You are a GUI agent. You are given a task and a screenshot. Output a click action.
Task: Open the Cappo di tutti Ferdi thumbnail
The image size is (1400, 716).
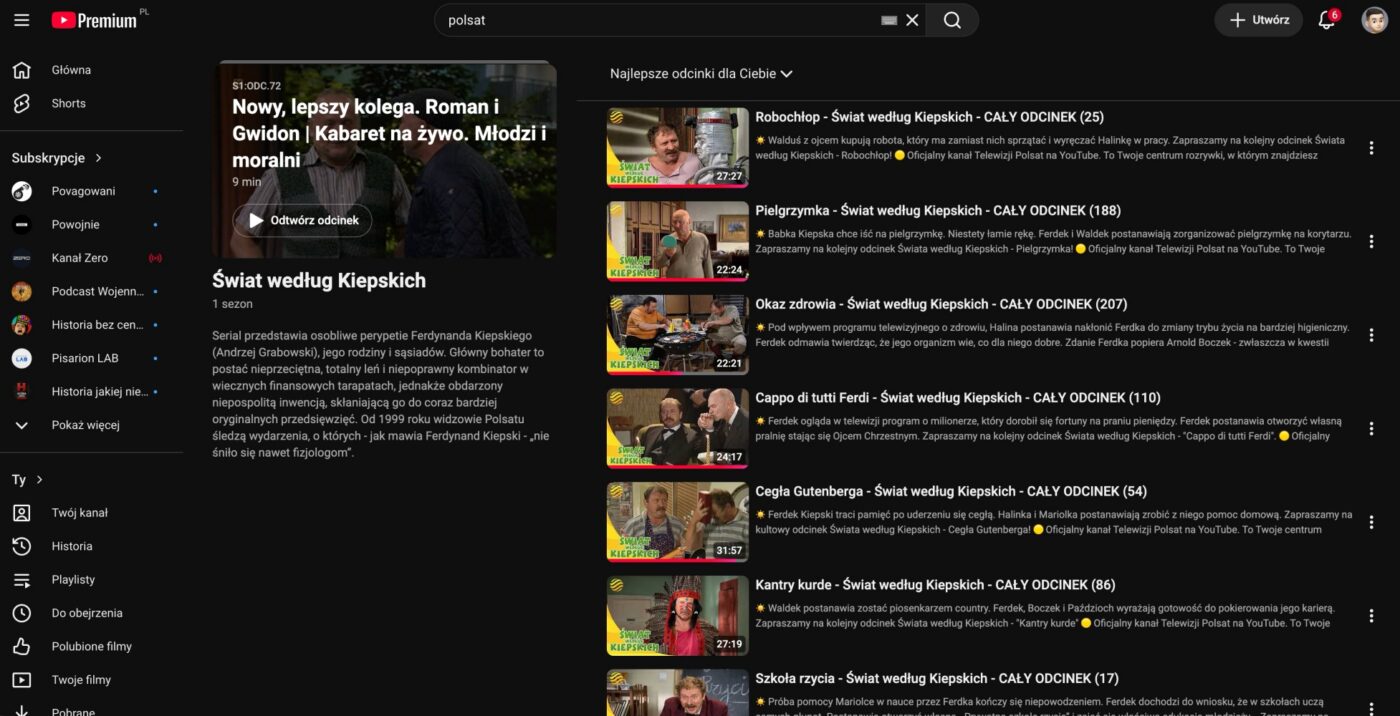[x=677, y=428]
